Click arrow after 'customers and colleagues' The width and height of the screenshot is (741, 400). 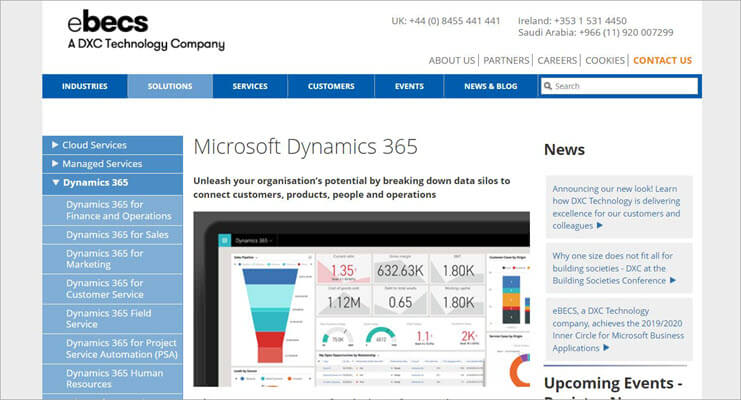[x=600, y=226]
